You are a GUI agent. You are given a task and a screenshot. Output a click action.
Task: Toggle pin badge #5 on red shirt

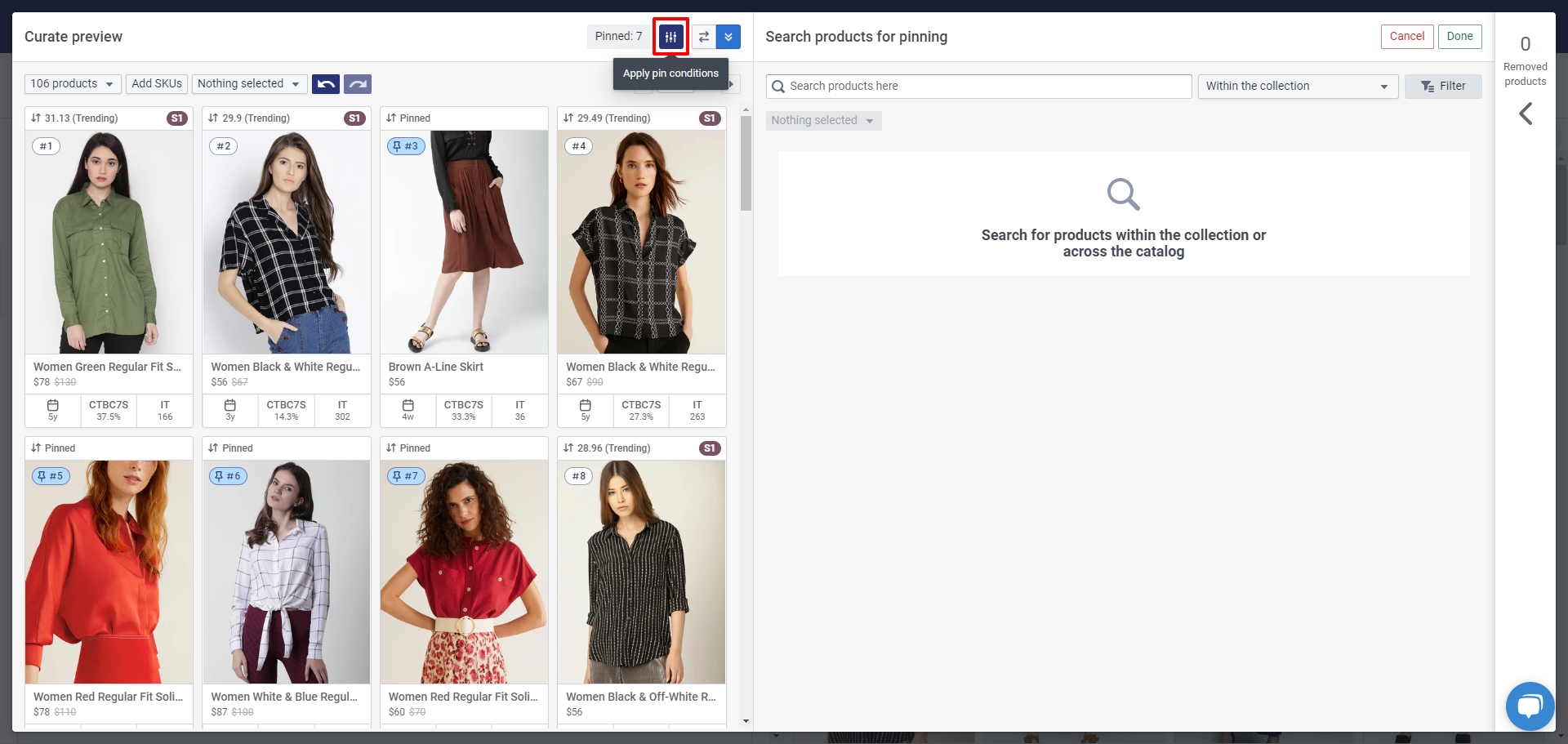(51, 476)
